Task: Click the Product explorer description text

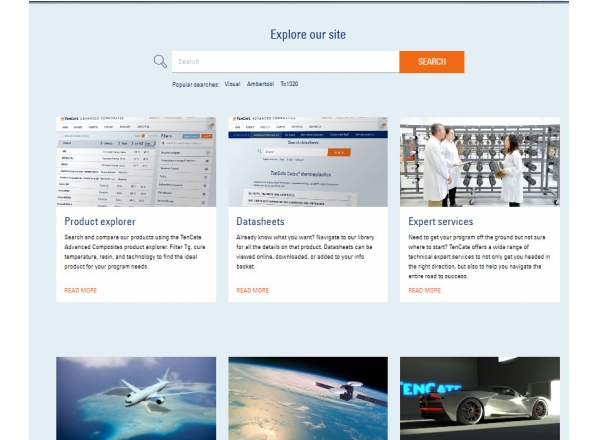Action: coord(135,252)
